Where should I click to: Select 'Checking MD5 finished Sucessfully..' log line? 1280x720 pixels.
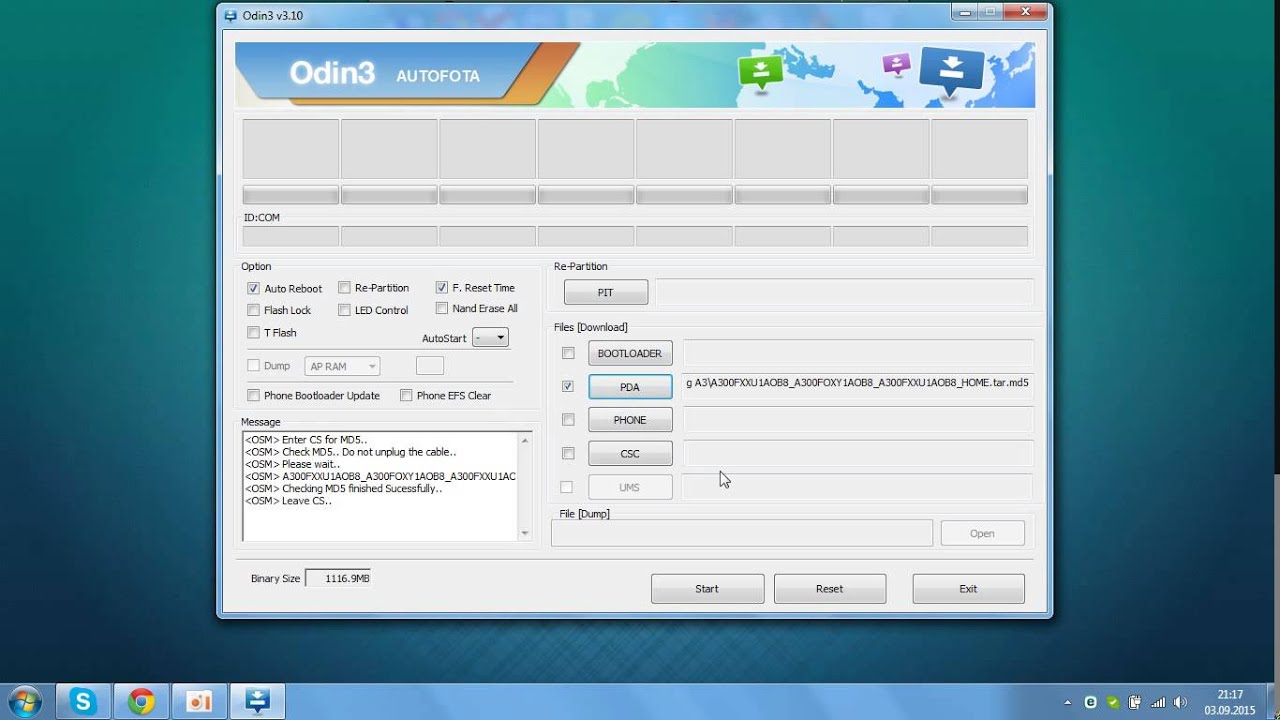[x=343, y=489]
